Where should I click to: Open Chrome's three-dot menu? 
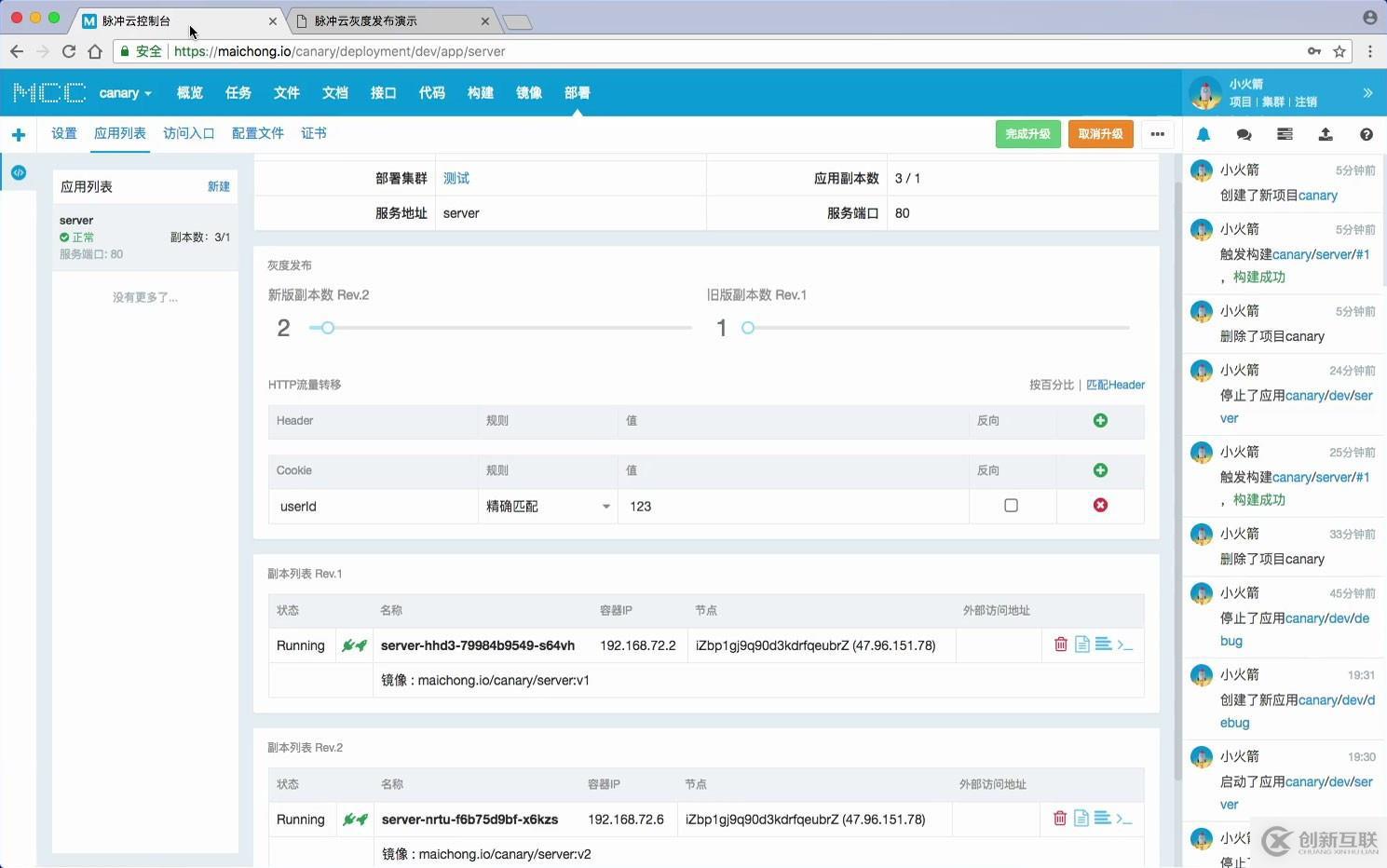tap(1370, 51)
